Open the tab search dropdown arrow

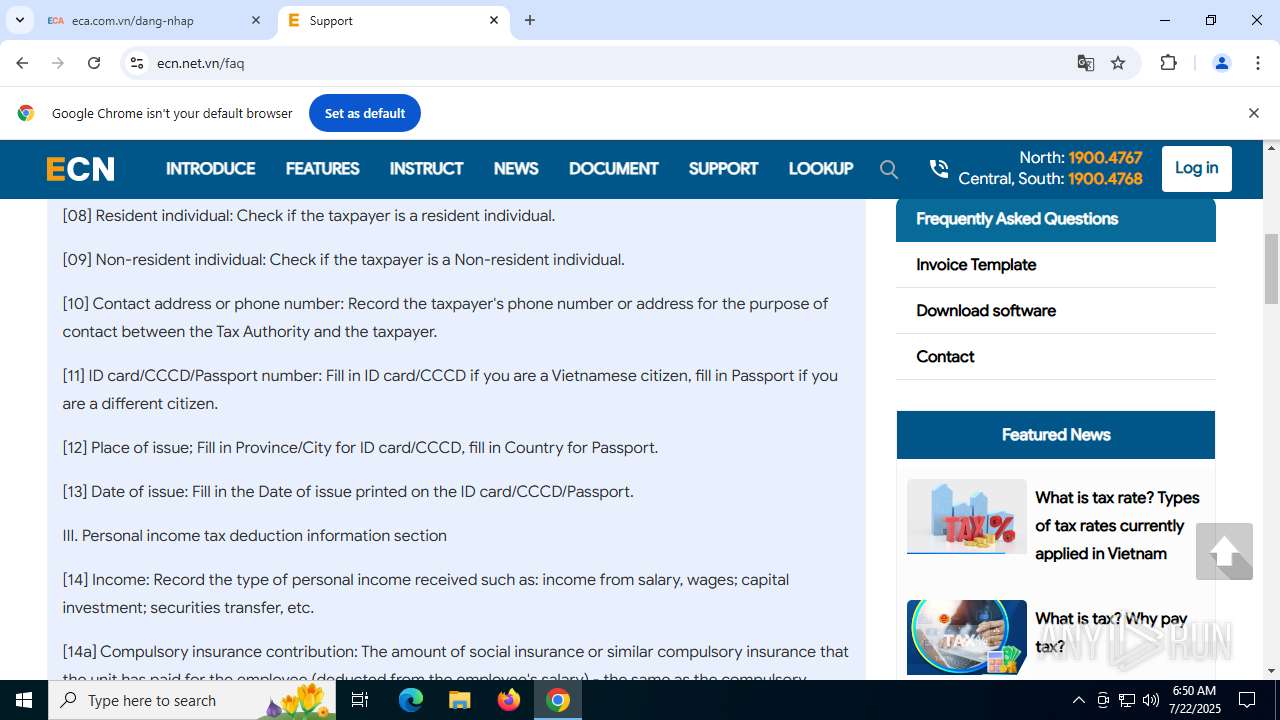point(19,20)
